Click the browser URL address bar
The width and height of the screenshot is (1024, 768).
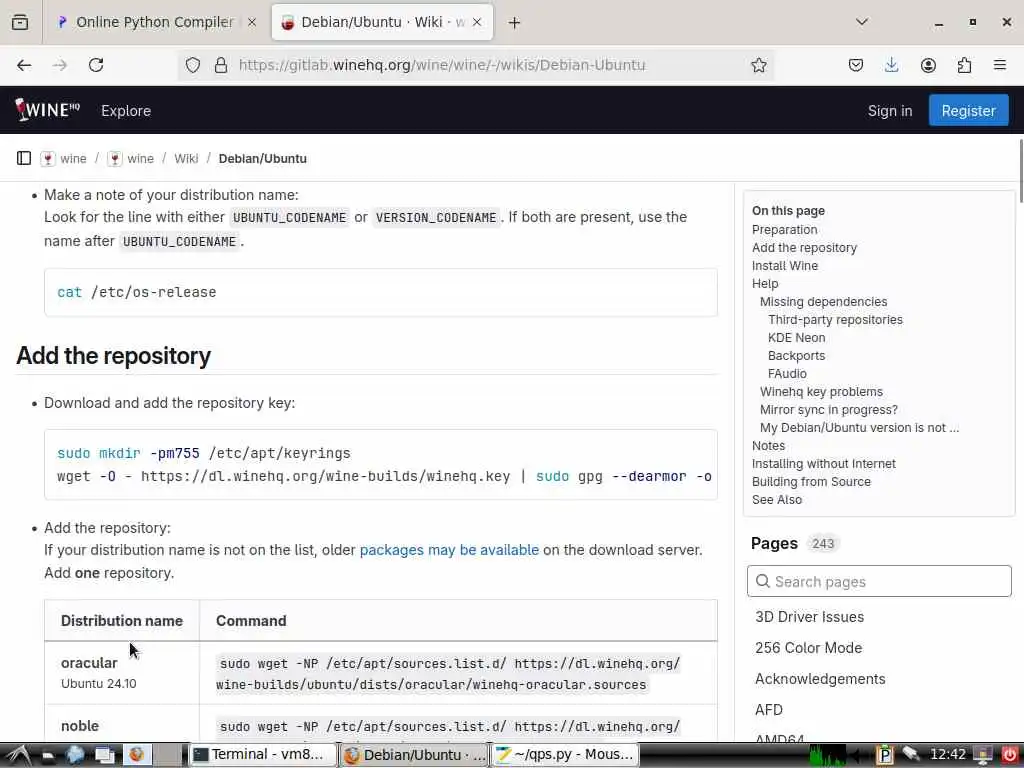(477, 65)
